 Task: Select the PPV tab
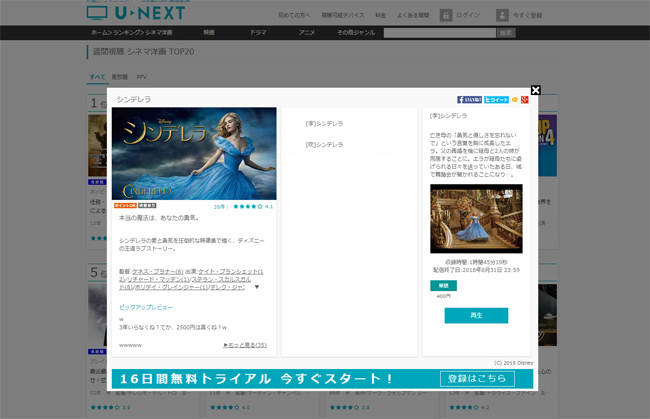(142, 77)
